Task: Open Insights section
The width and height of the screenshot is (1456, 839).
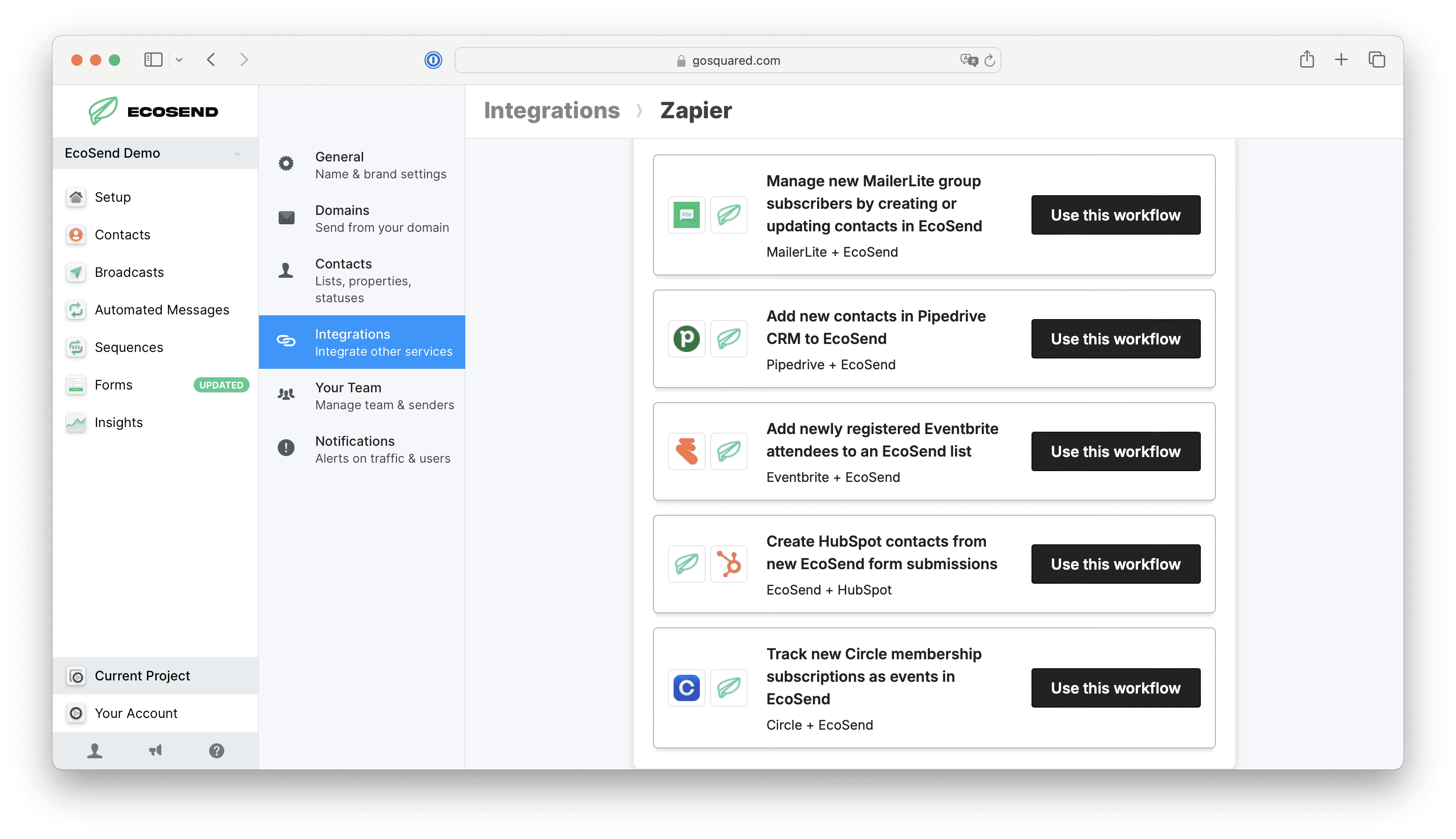Action: (x=155, y=422)
